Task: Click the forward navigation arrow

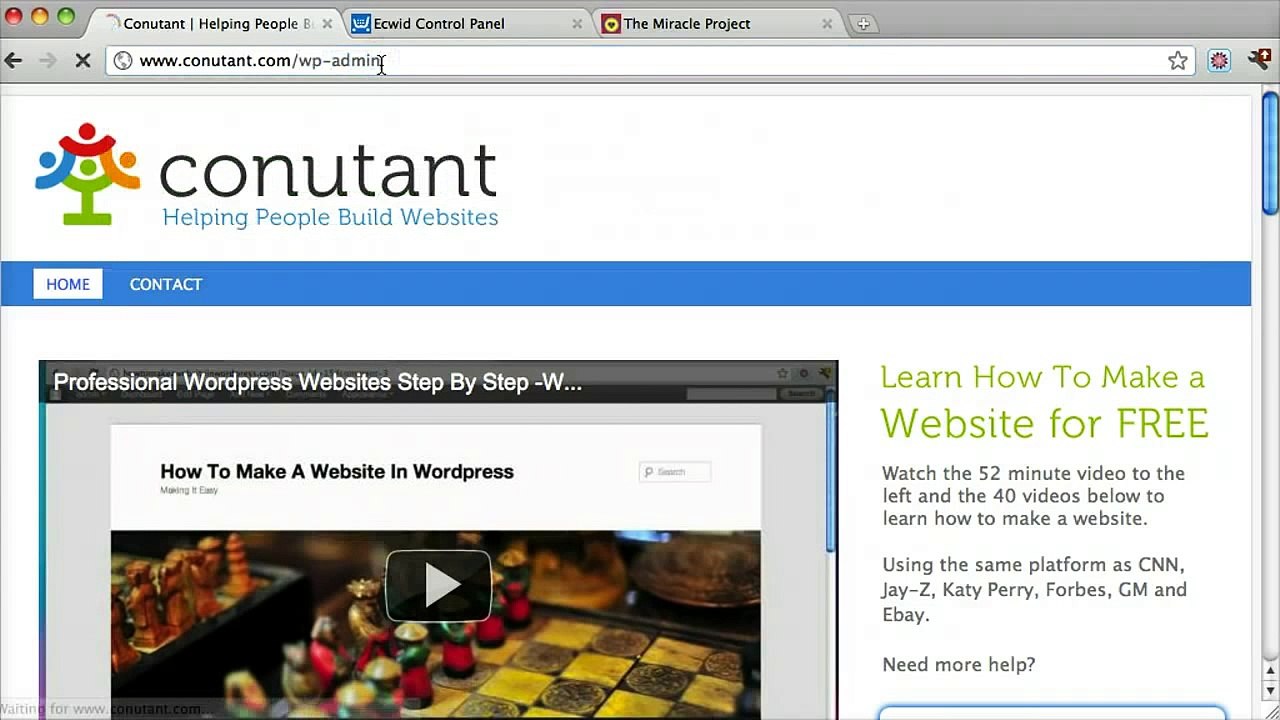Action: 47,61
